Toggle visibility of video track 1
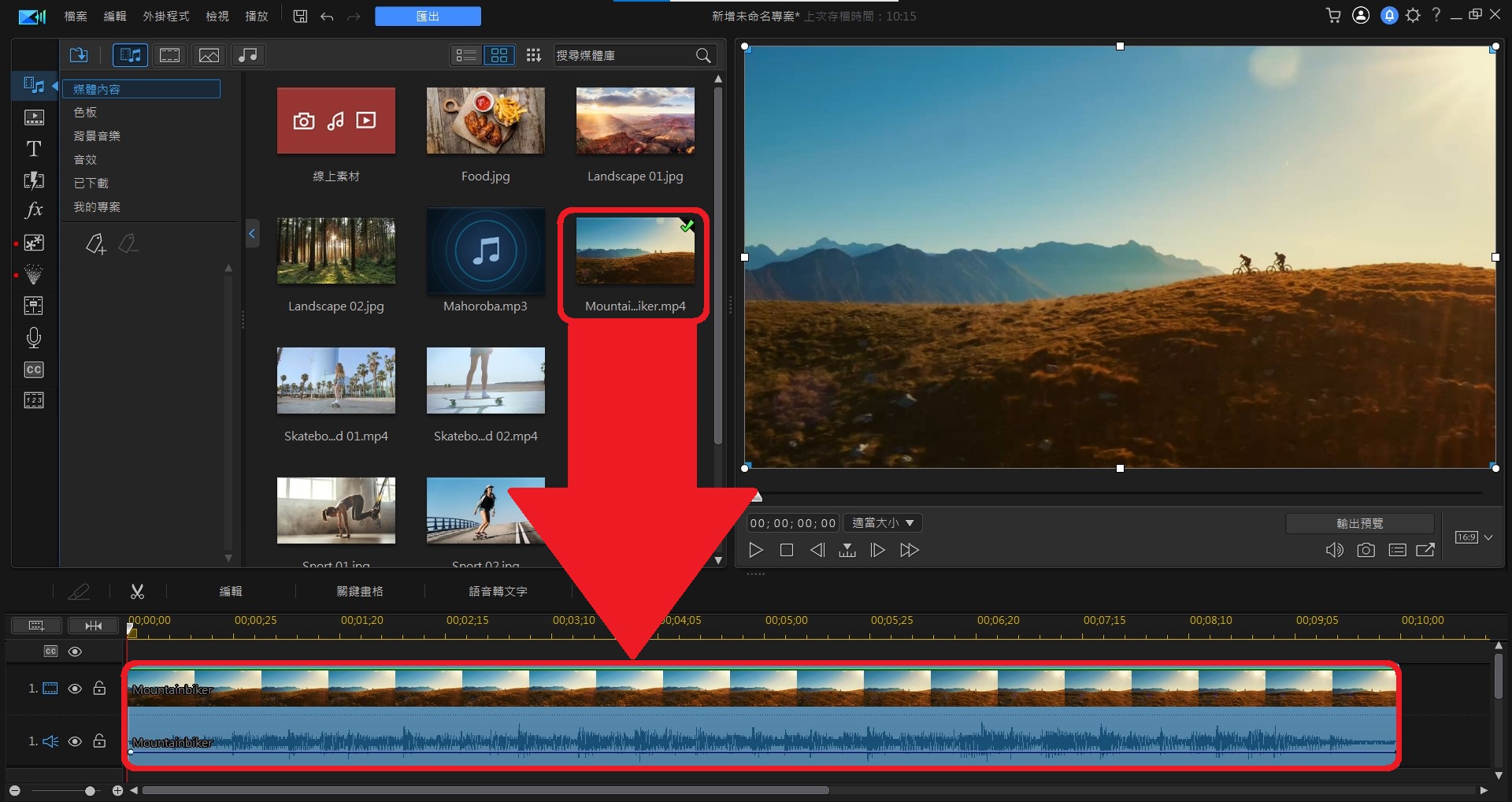1512x802 pixels. click(x=75, y=689)
